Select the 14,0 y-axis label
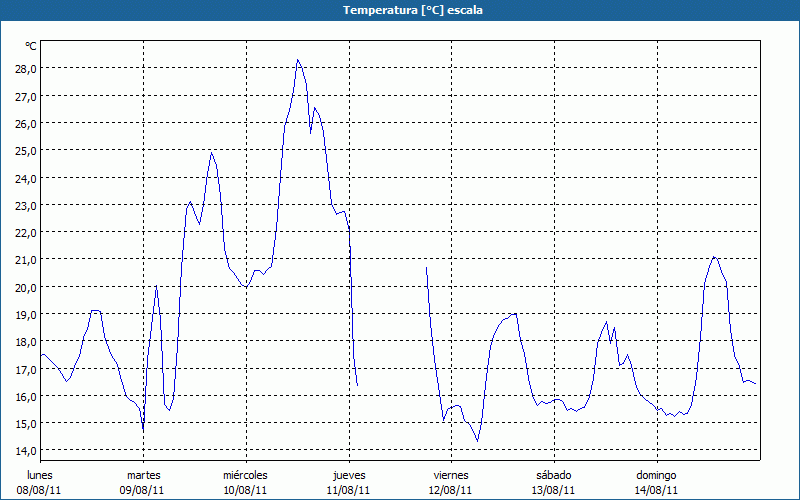This screenshot has width=800, height=500. [x=25, y=450]
